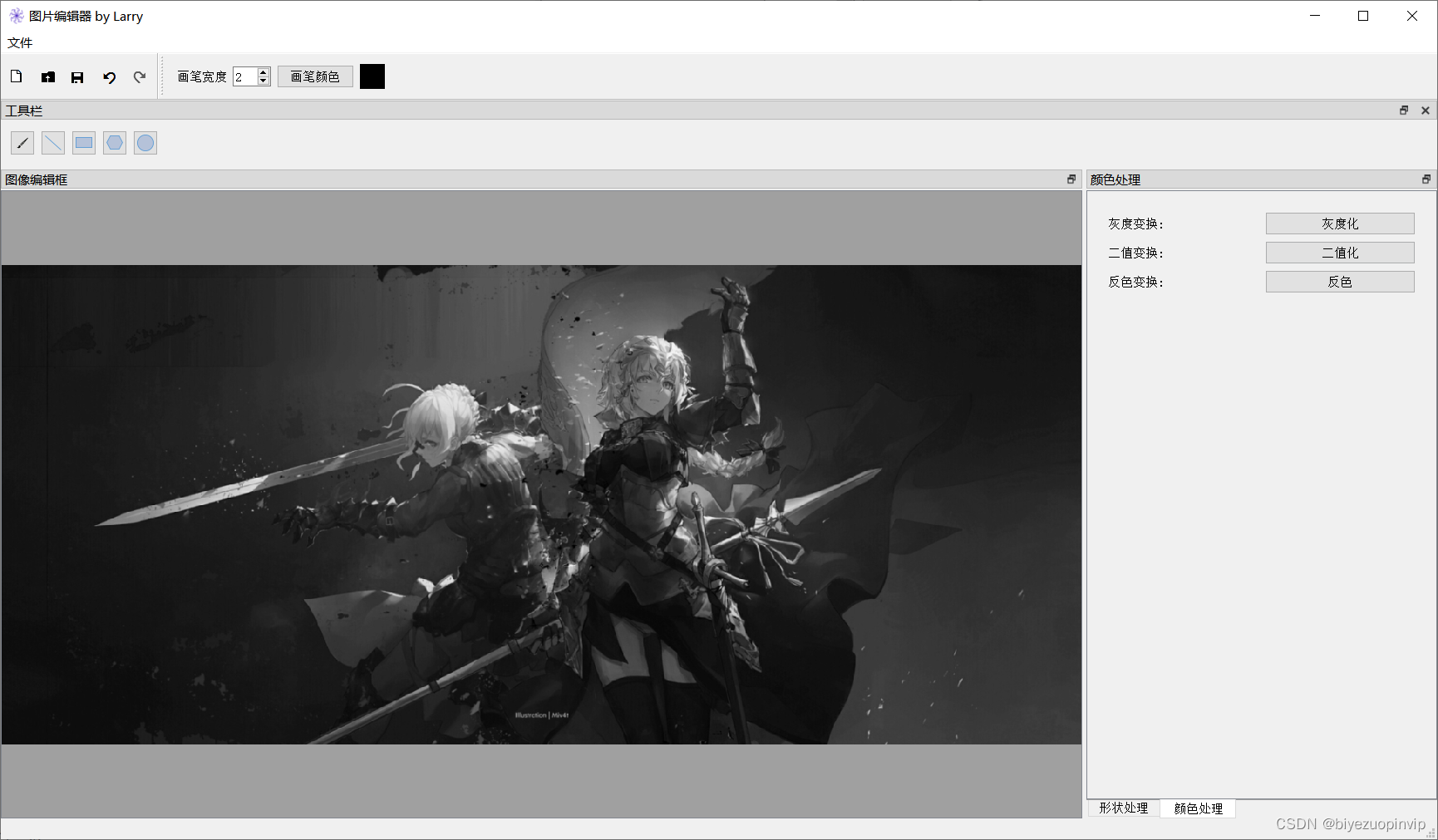Click the New file icon
The width and height of the screenshot is (1438, 840).
tap(17, 76)
